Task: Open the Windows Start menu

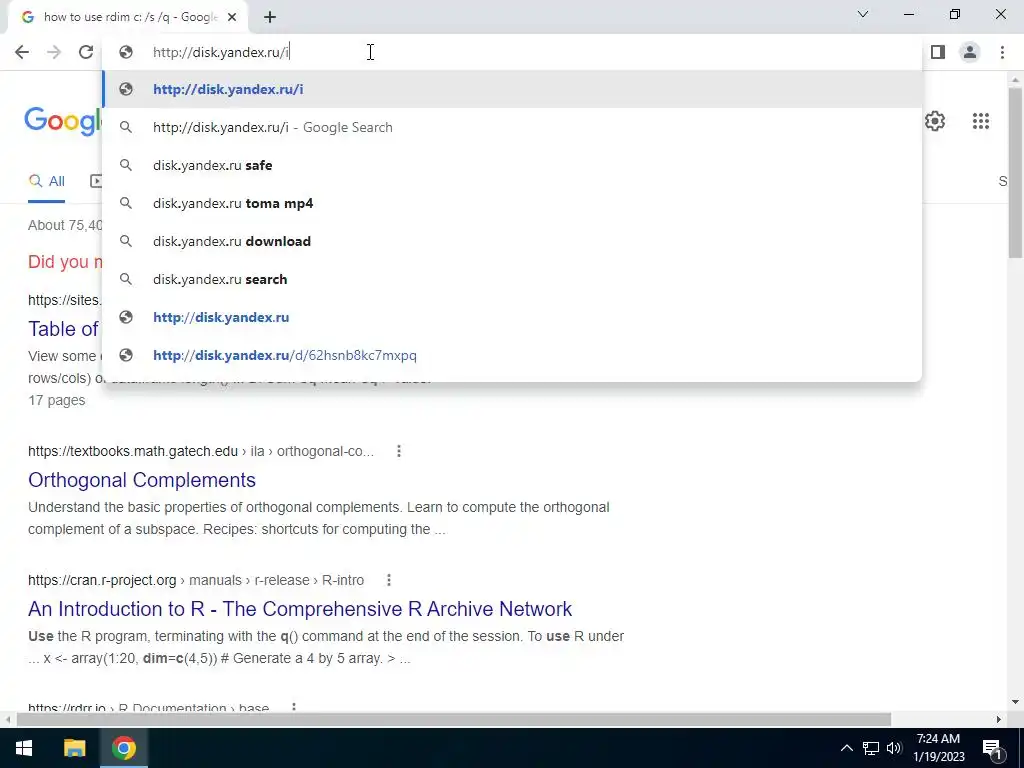Action: pyautogui.click(x=24, y=748)
